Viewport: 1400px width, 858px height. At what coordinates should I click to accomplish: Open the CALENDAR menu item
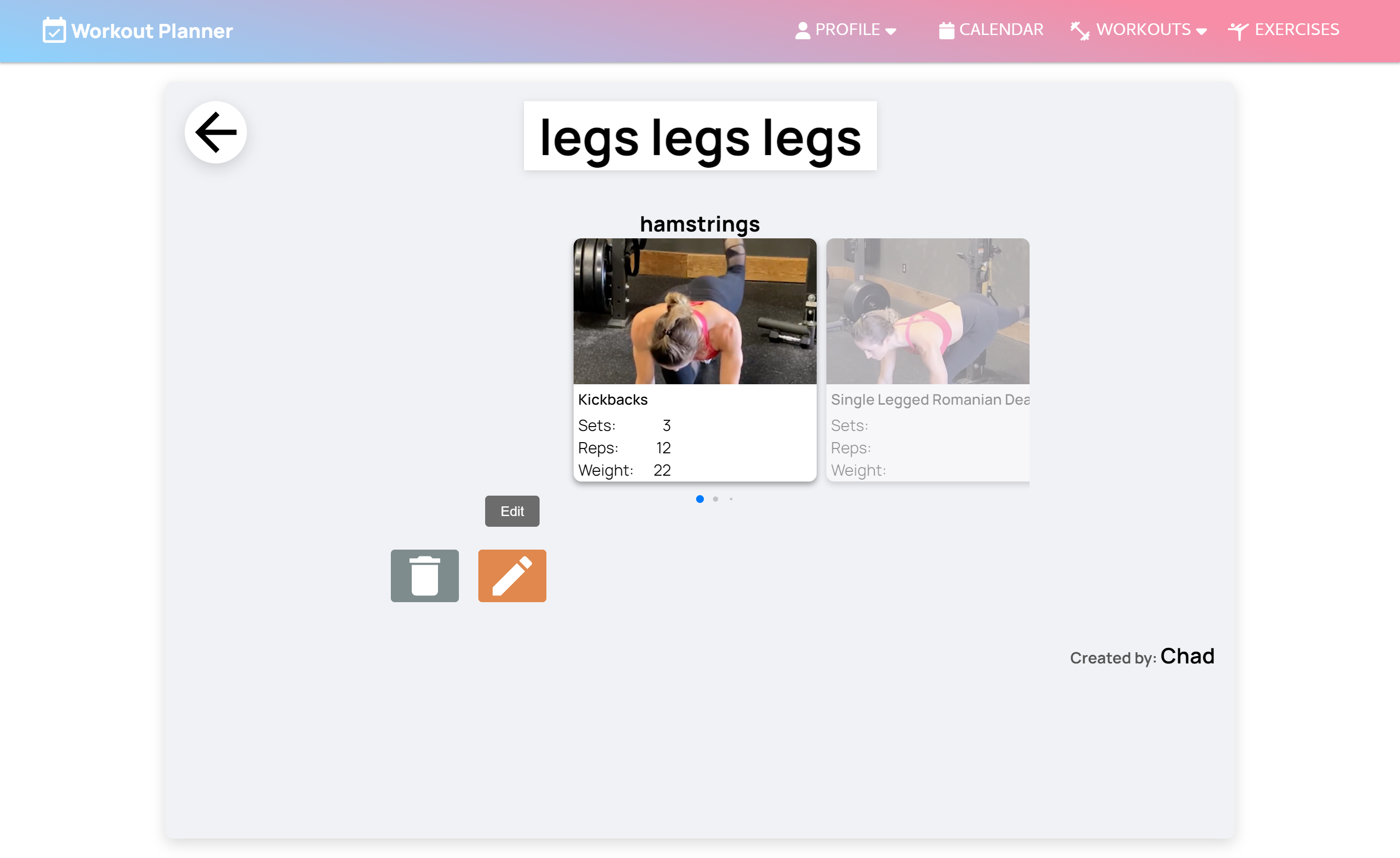point(1000,30)
